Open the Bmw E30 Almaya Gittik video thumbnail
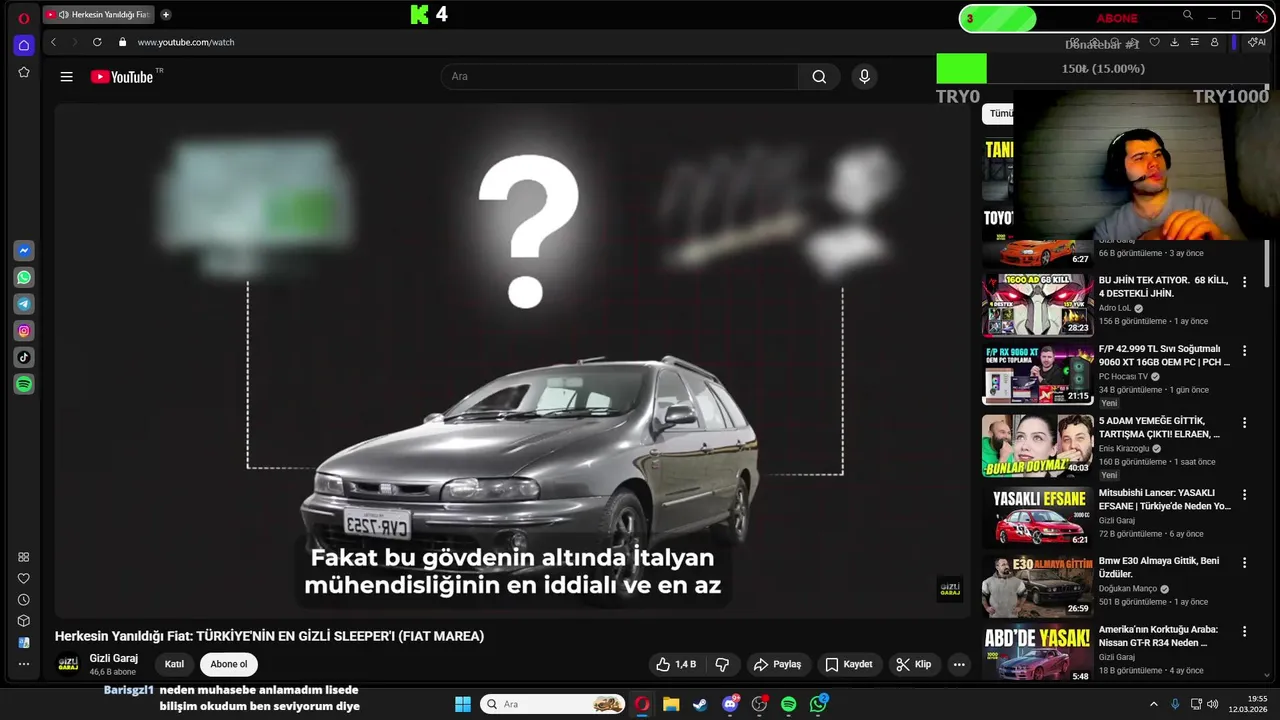This screenshot has width=1280, height=720. (1037, 586)
